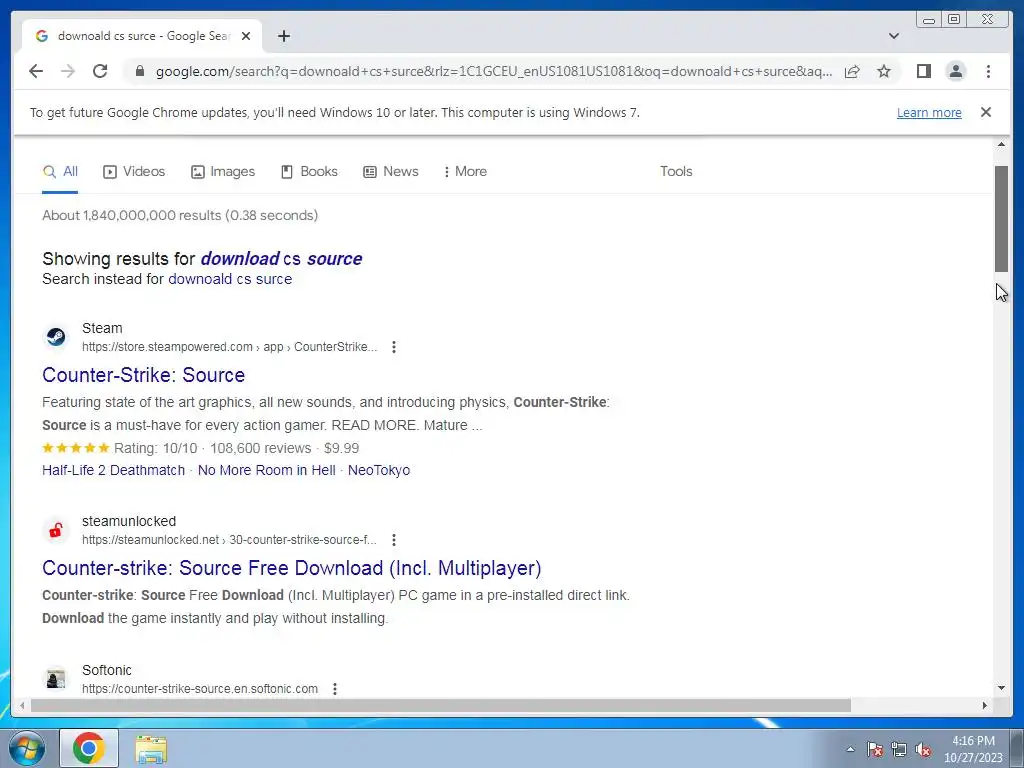
Task: Switch to Images results
Action: 223,172
